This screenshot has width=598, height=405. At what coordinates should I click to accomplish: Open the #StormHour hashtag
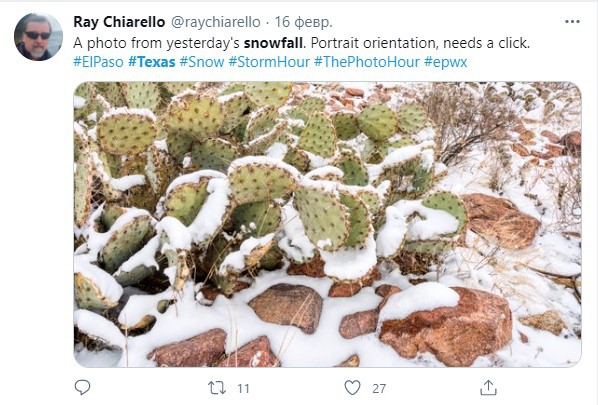269,62
